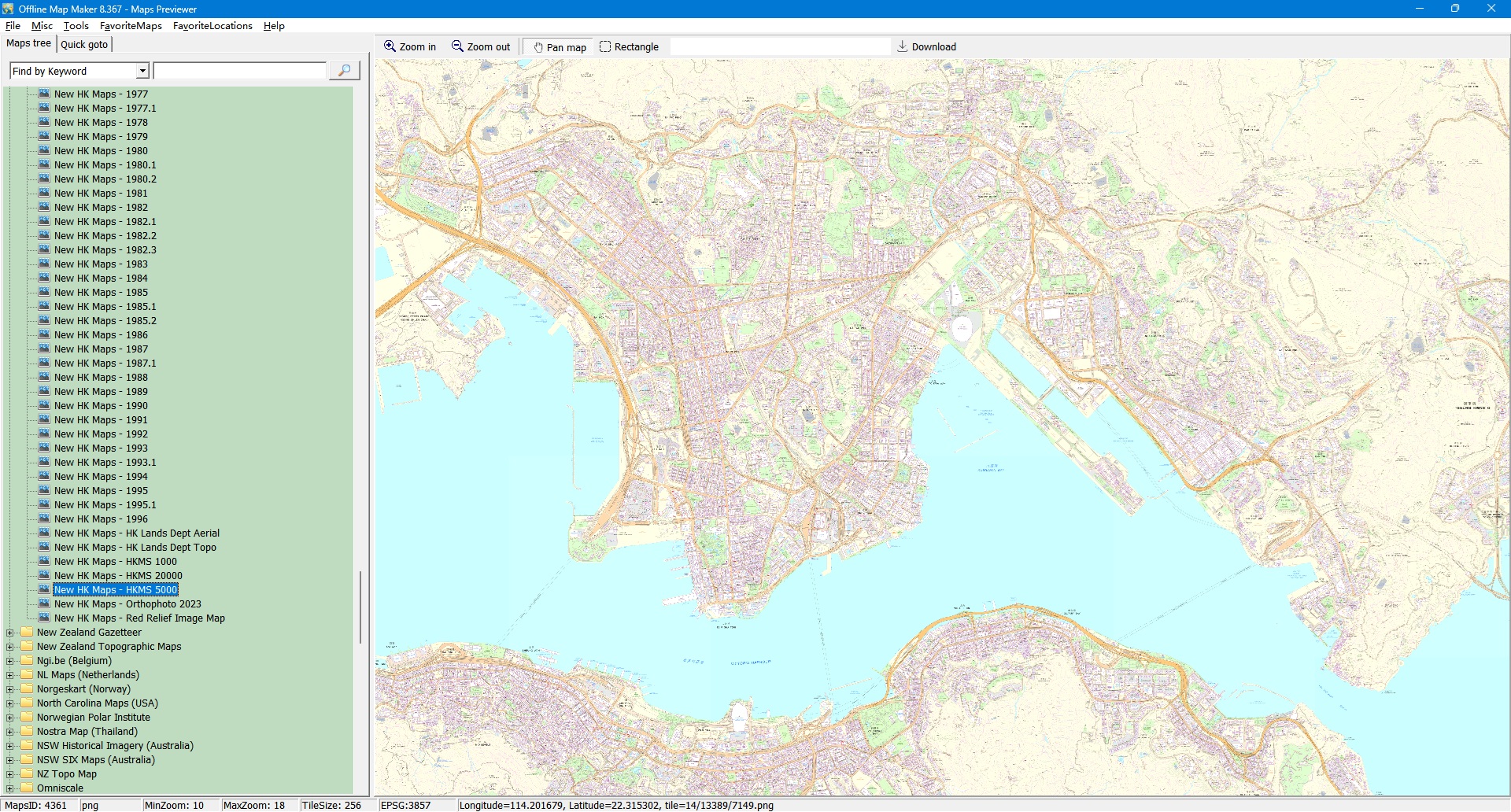Click the map icon beside Orthophoto 2023

(45, 603)
